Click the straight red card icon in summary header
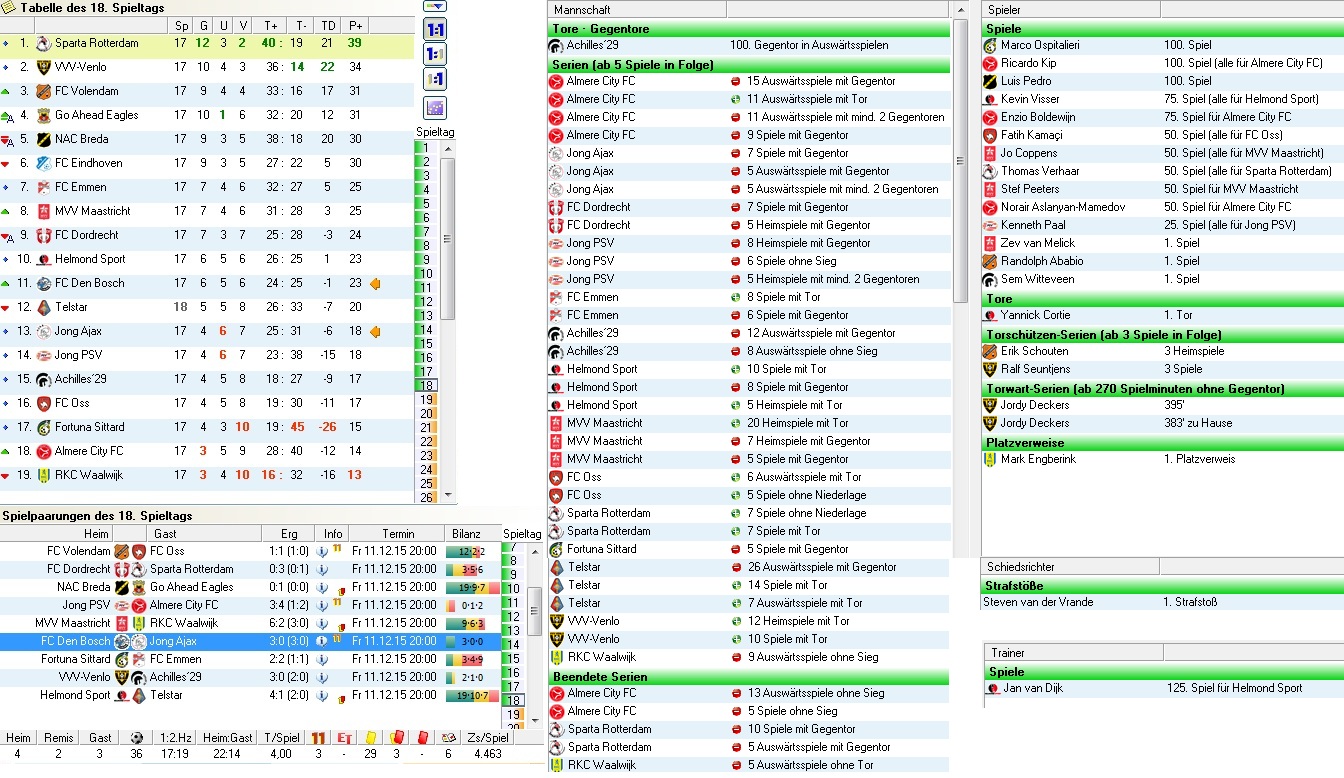The image size is (1344, 778). 422,738
